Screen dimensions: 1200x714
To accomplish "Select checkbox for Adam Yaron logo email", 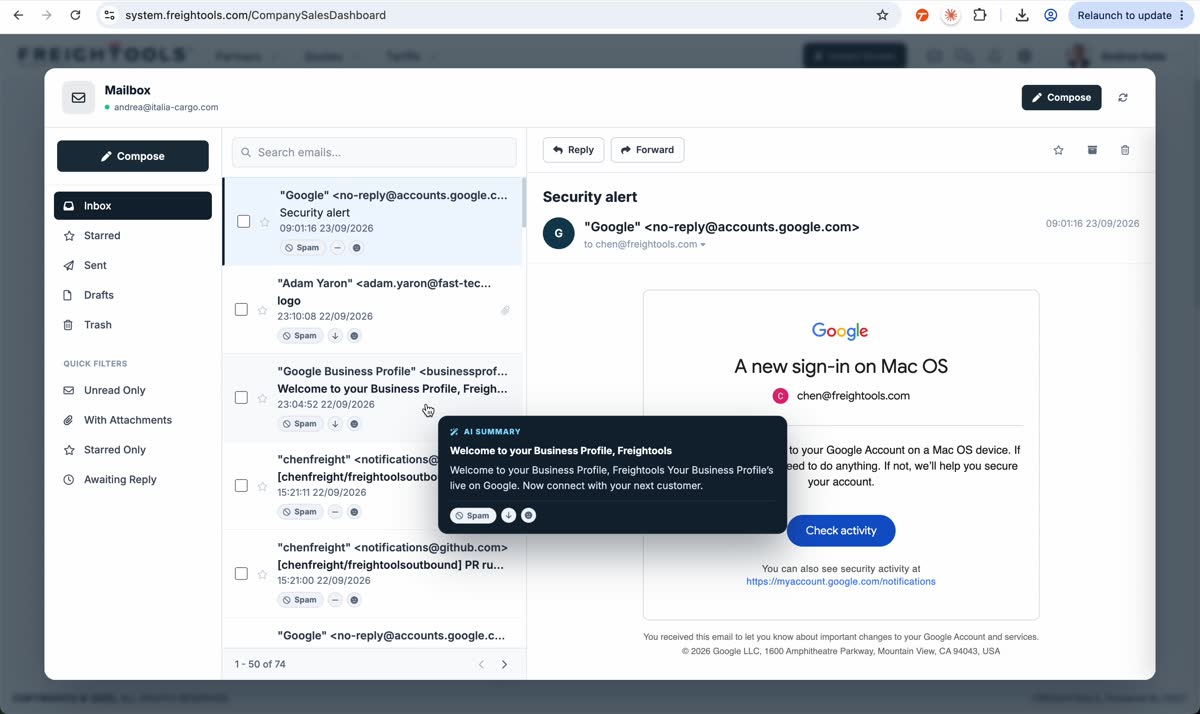I will (x=241, y=310).
